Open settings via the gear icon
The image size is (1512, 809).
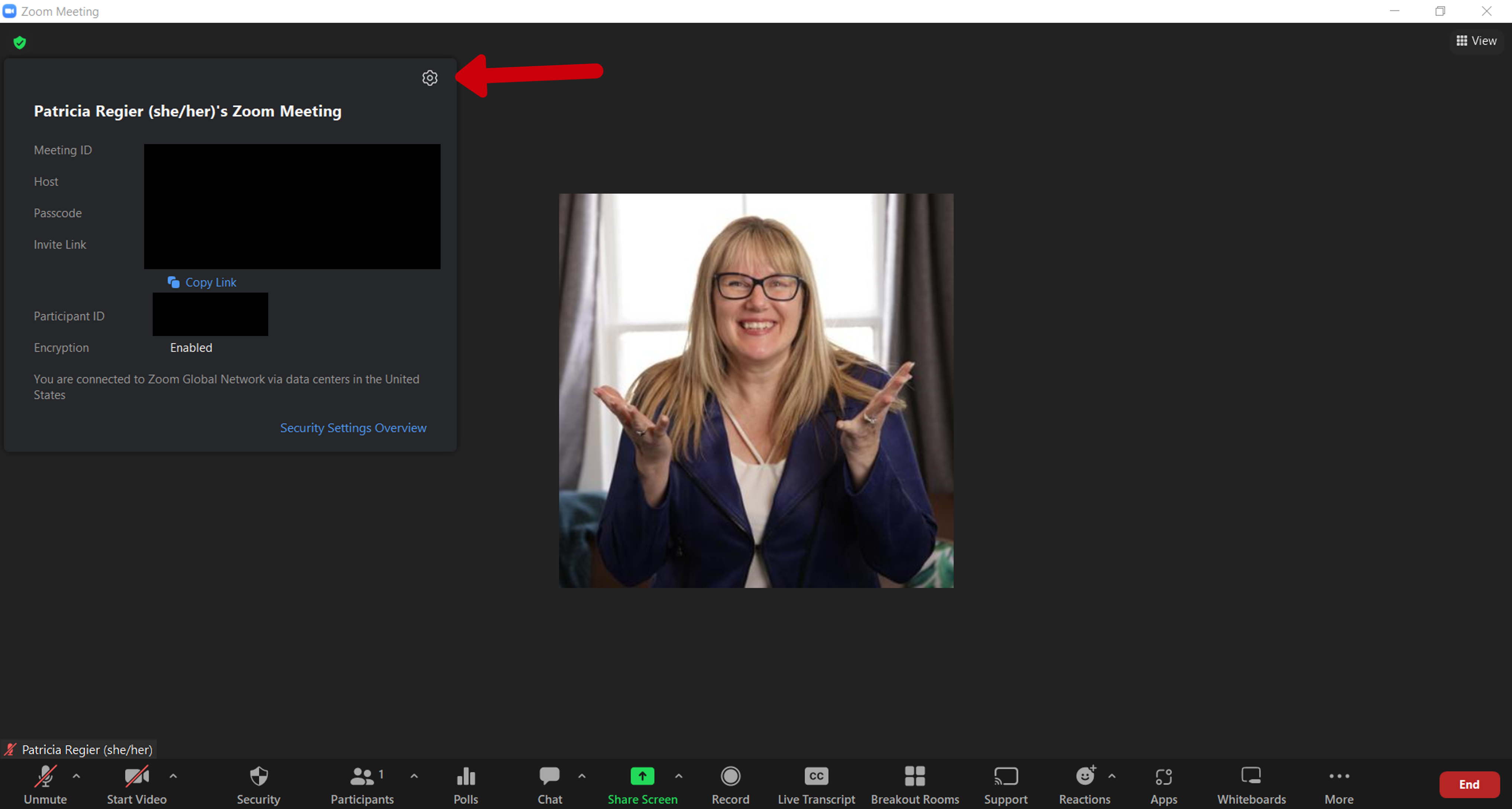coord(430,78)
